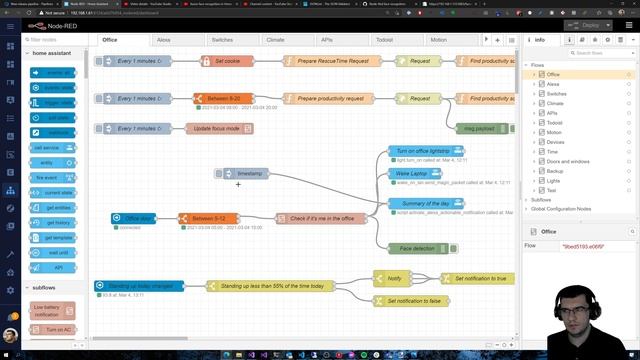Select the 'events: all' palette node
The image size is (640, 360).
(53, 73)
